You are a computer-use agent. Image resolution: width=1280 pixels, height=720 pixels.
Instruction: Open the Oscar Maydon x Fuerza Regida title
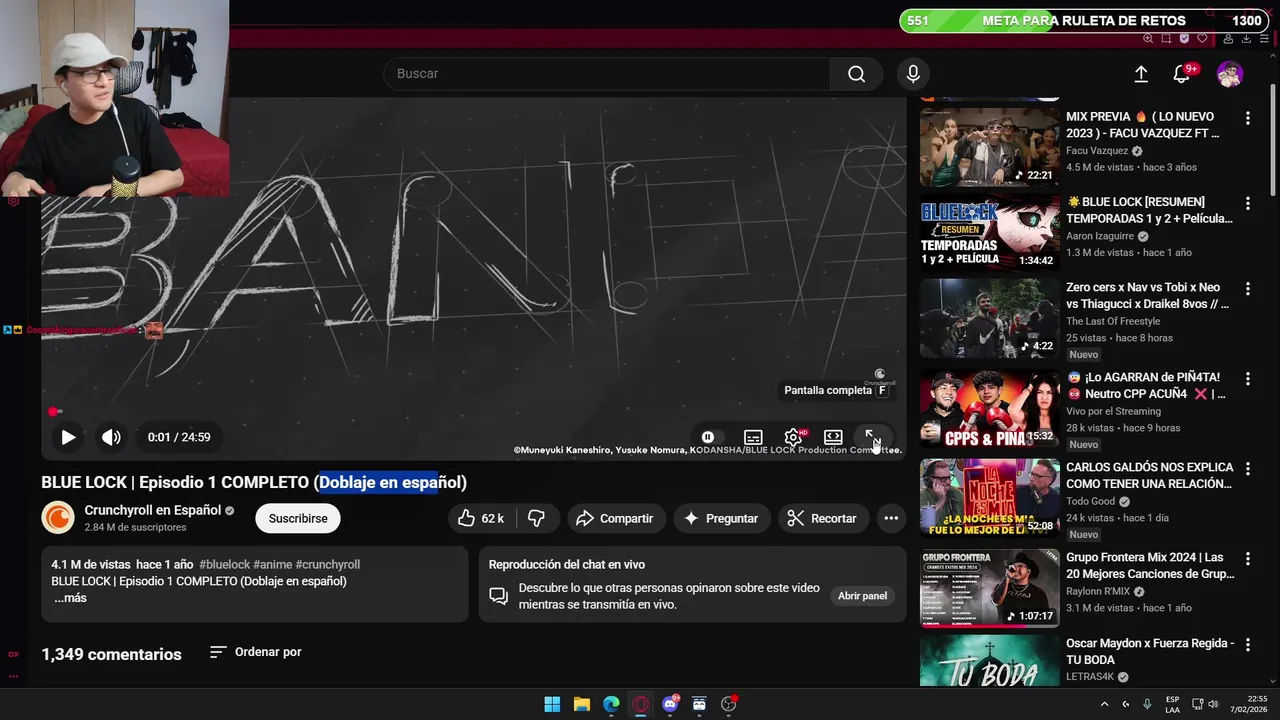coord(1150,652)
